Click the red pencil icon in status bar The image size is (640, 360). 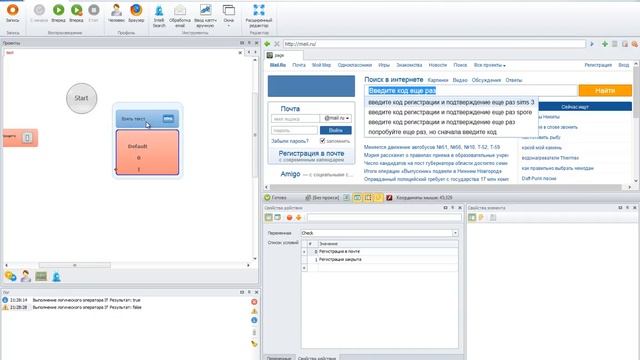tap(389, 198)
